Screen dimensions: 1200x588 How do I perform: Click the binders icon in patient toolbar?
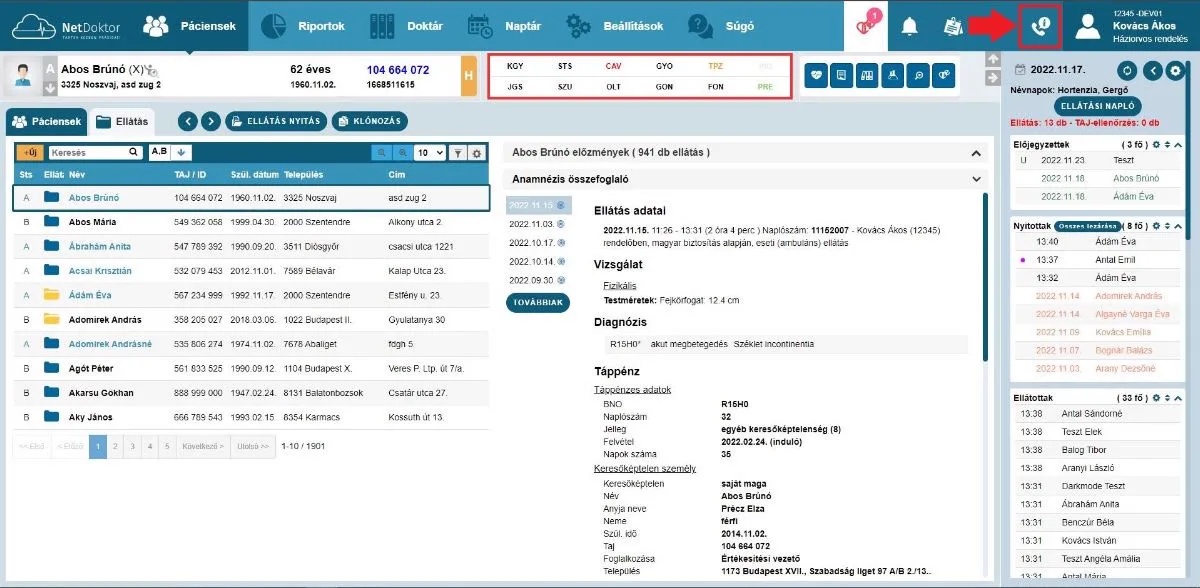point(867,74)
